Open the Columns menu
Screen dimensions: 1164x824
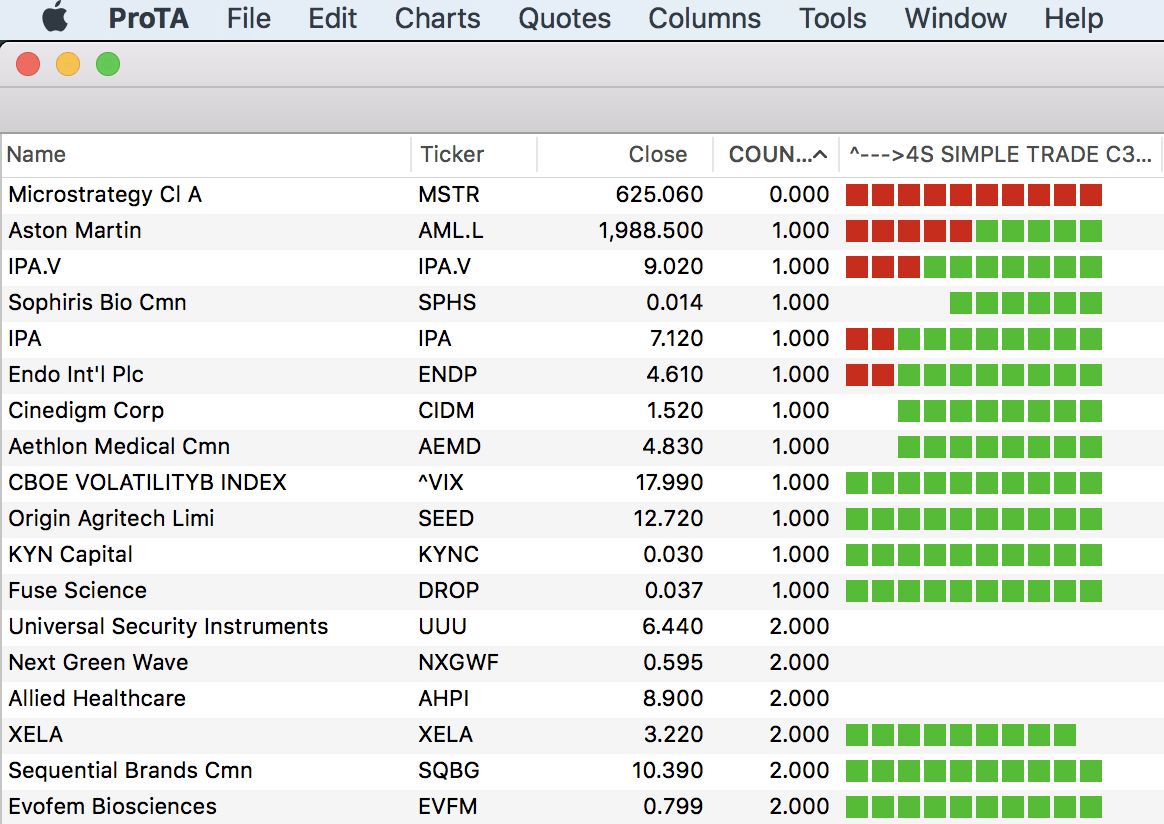[704, 18]
